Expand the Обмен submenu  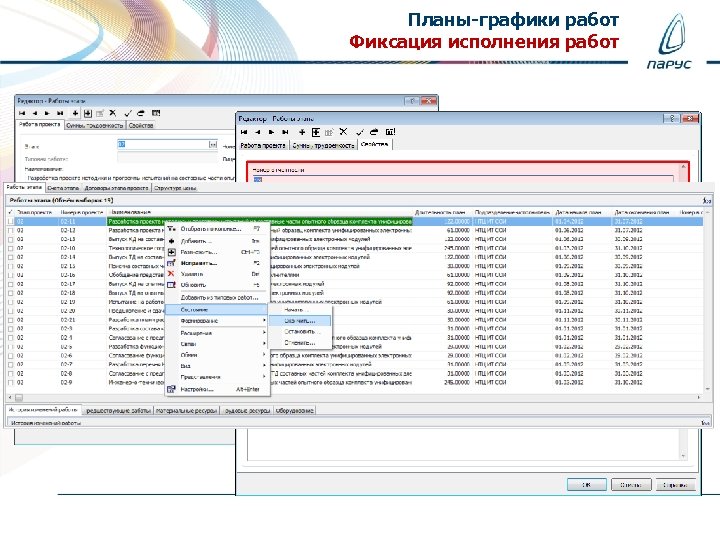click(x=217, y=355)
